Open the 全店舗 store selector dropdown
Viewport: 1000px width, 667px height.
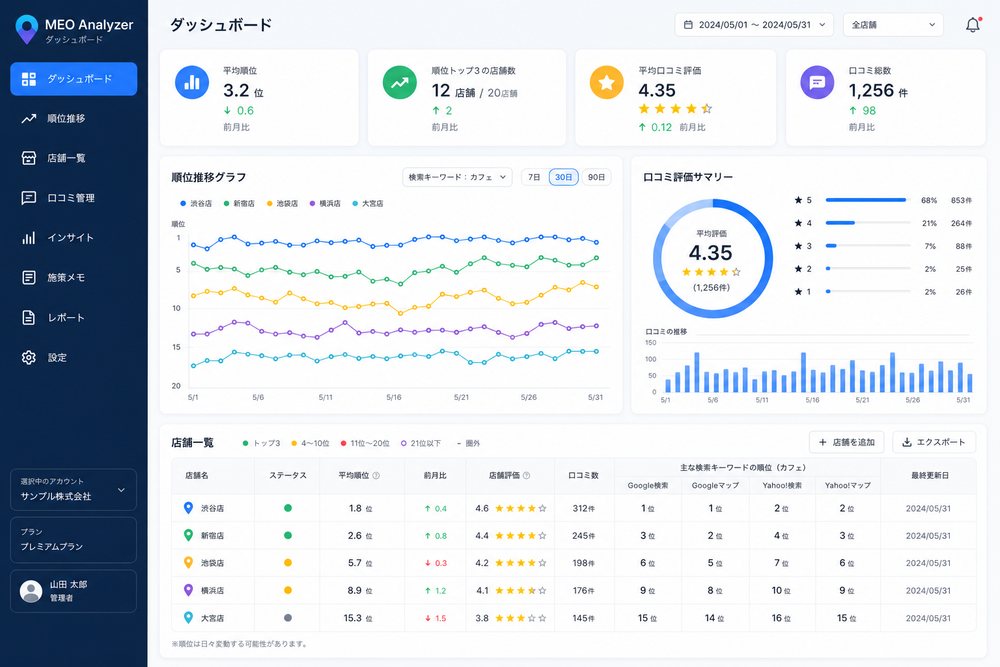(893, 25)
